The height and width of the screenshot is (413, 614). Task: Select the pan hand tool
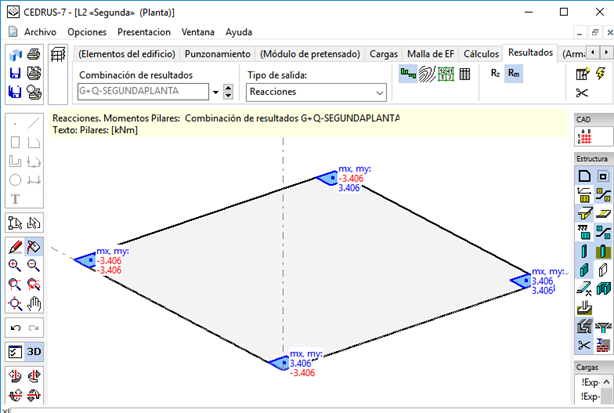point(34,303)
